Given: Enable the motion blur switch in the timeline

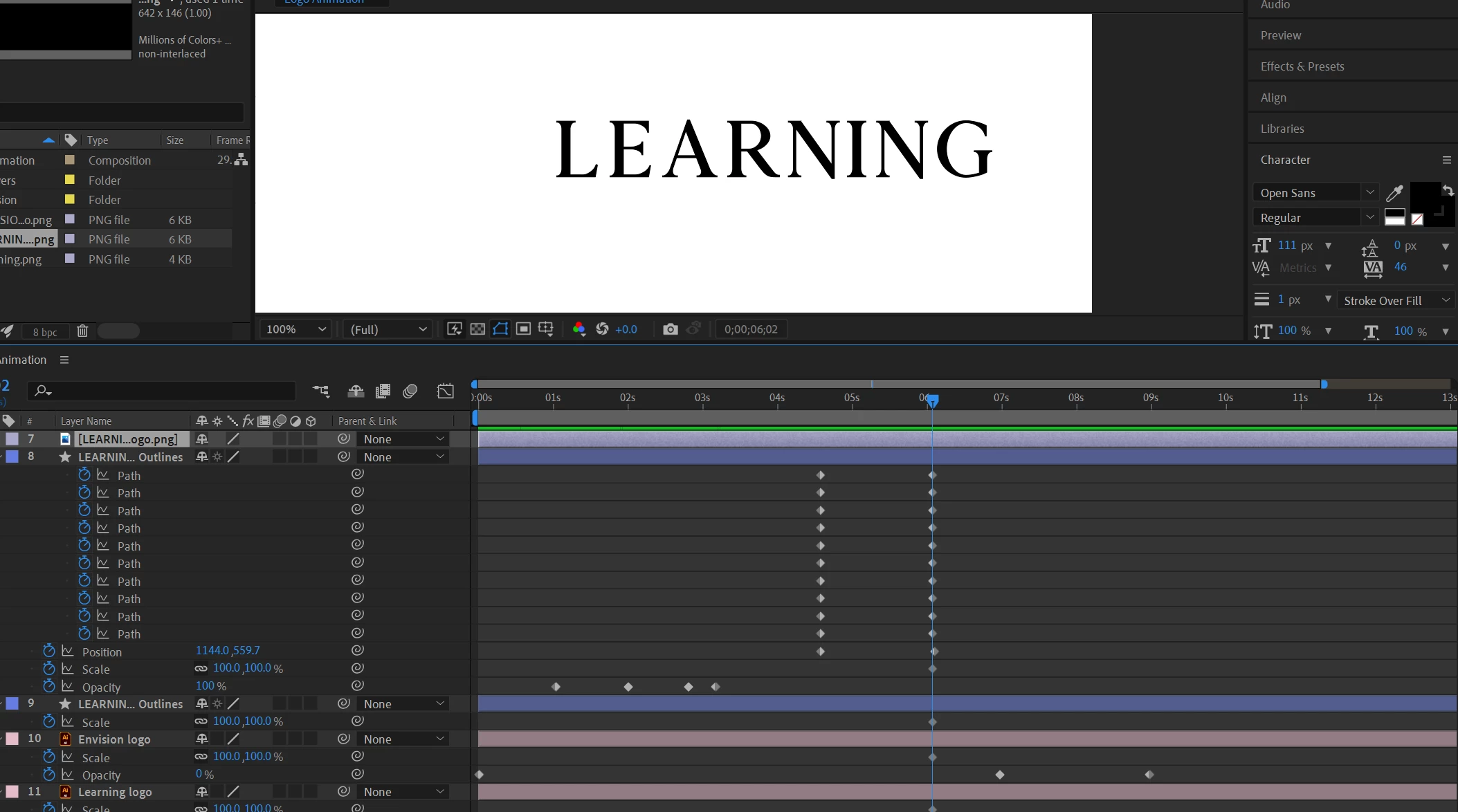Looking at the screenshot, I should (410, 391).
